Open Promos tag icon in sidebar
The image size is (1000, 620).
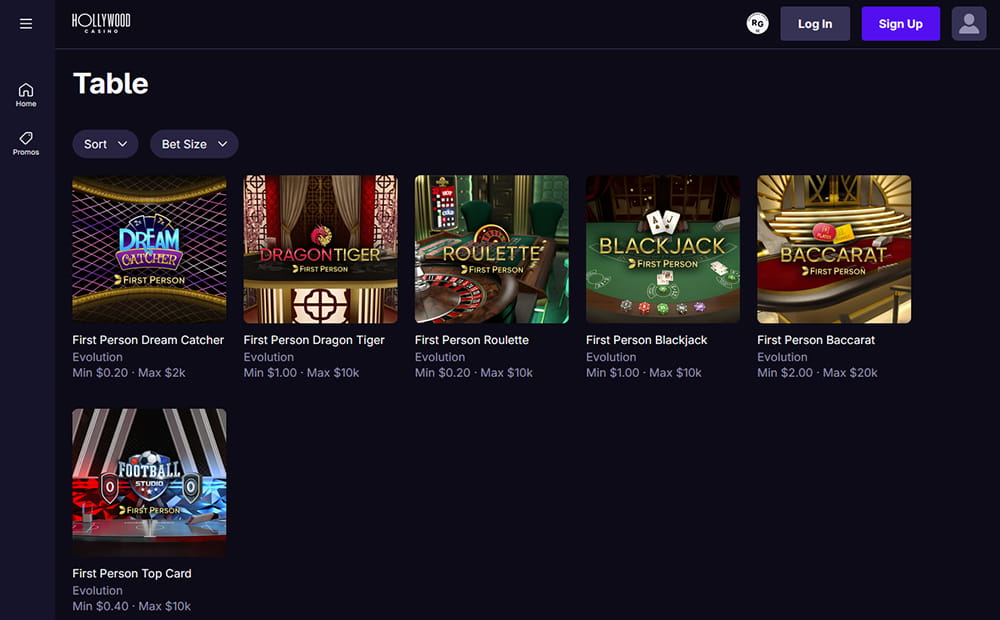coord(26,143)
